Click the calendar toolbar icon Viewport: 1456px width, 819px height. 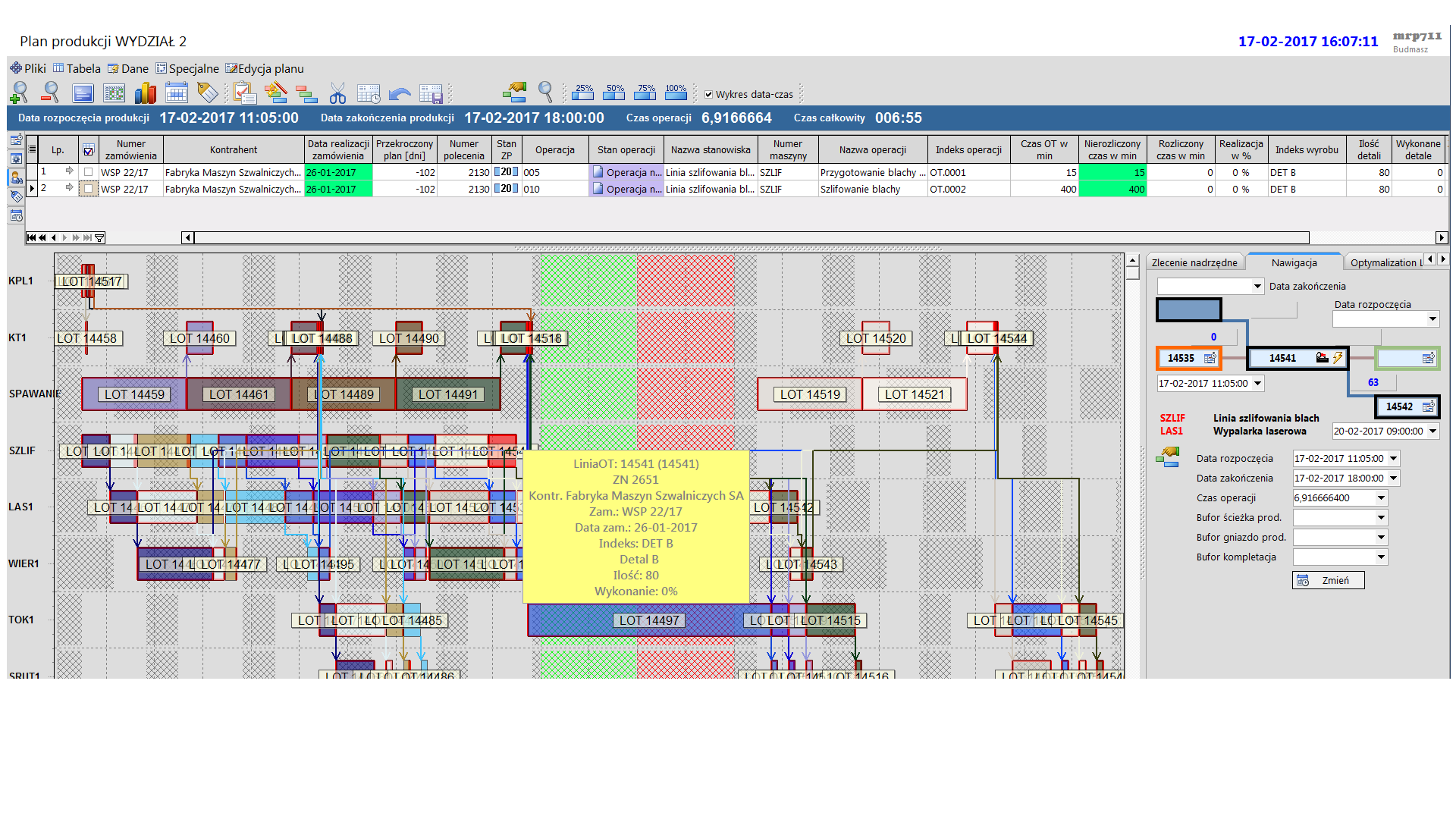(x=176, y=93)
